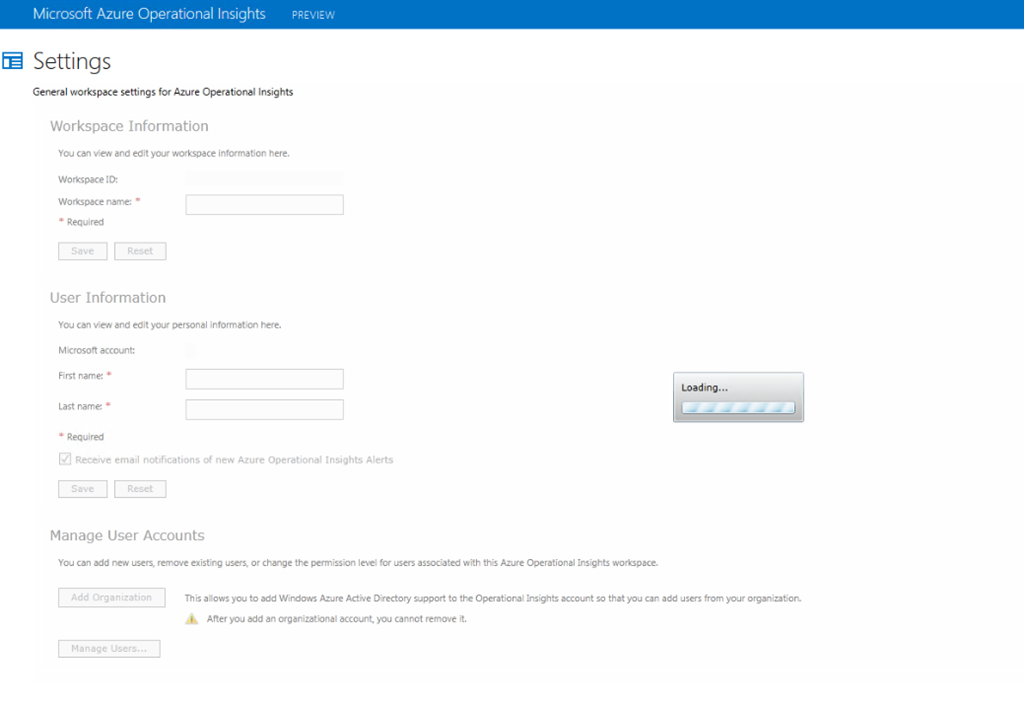Image resolution: width=1024 pixels, height=707 pixels.
Task: Select the Last name text box
Action: [264, 410]
